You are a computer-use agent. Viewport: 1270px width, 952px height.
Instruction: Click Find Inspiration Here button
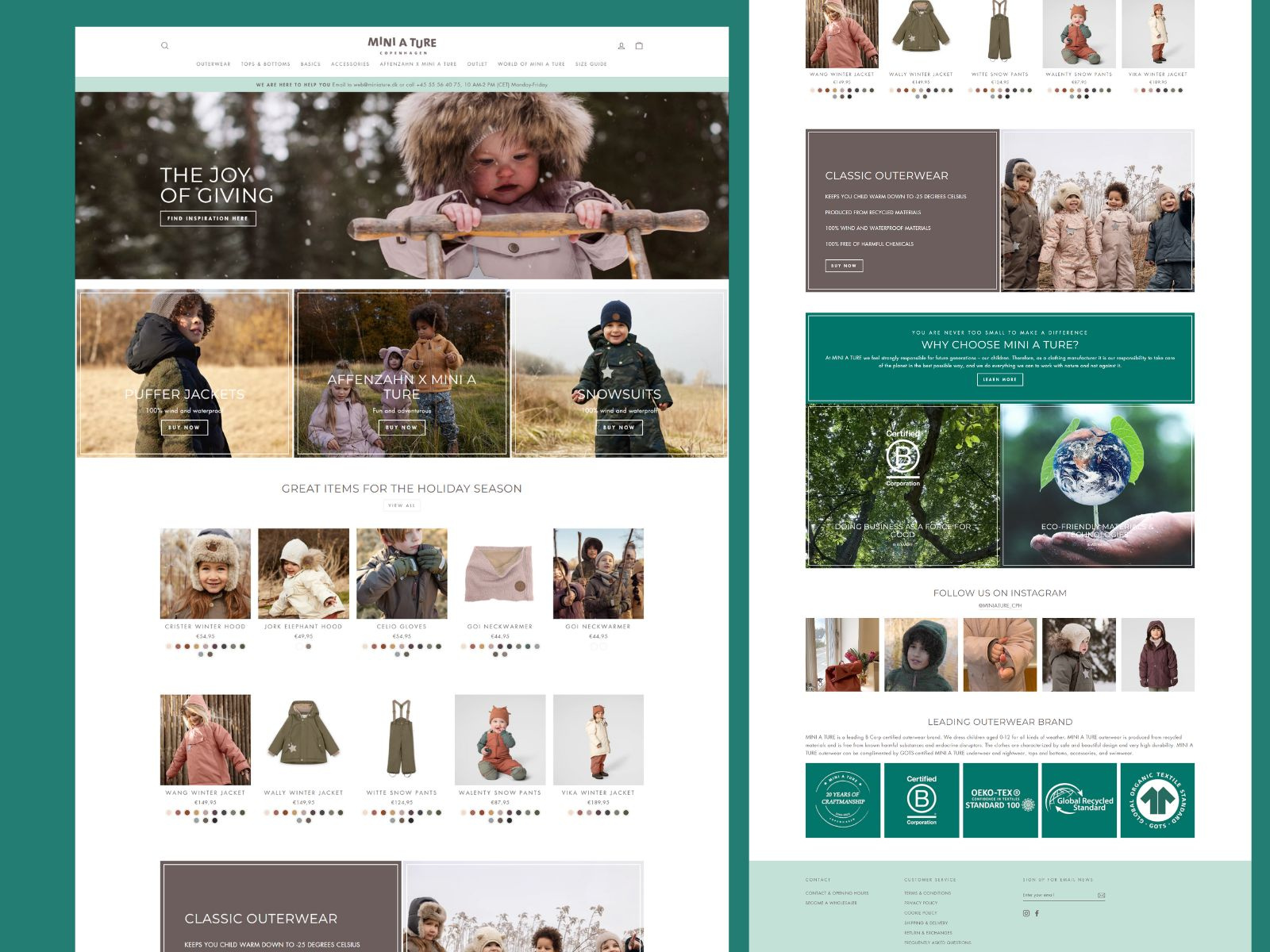(x=208, y=218)
